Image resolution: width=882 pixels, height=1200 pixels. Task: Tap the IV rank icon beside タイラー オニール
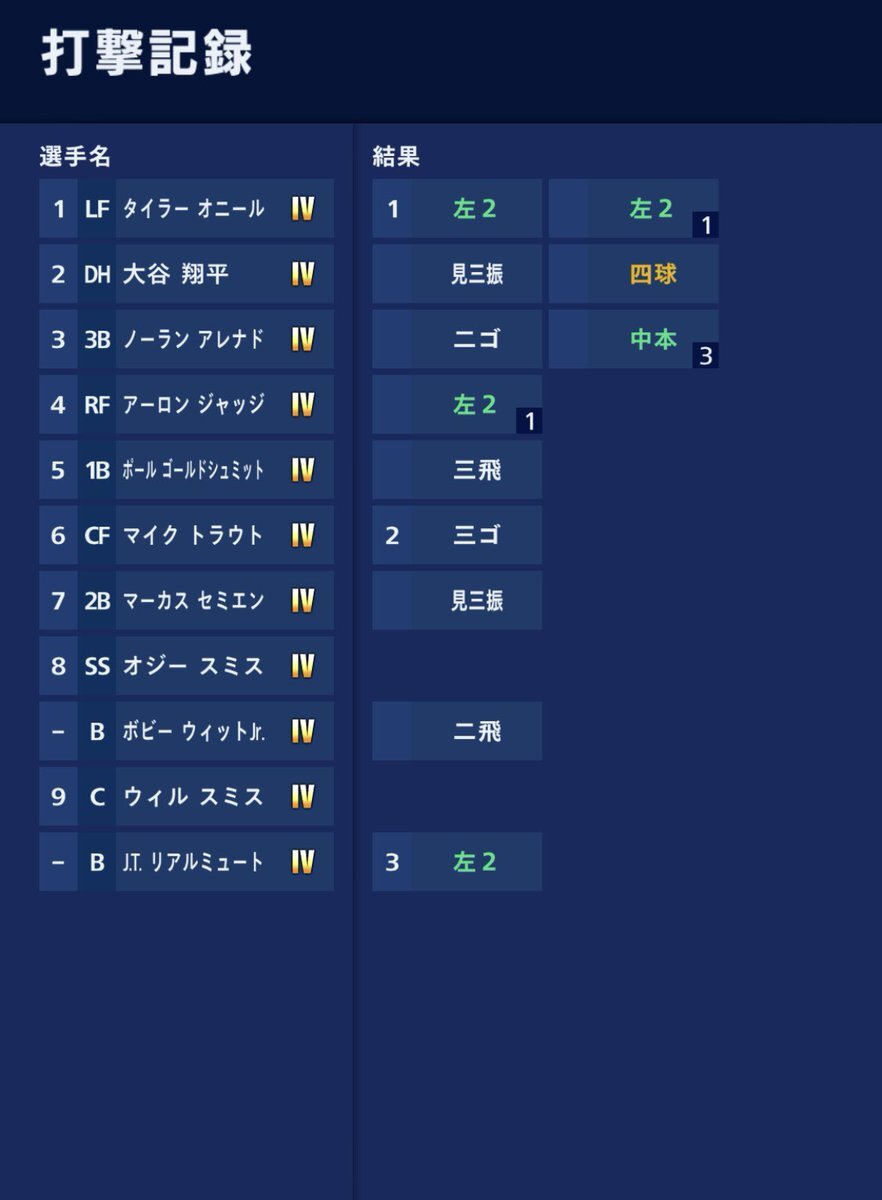coord(303,208)
